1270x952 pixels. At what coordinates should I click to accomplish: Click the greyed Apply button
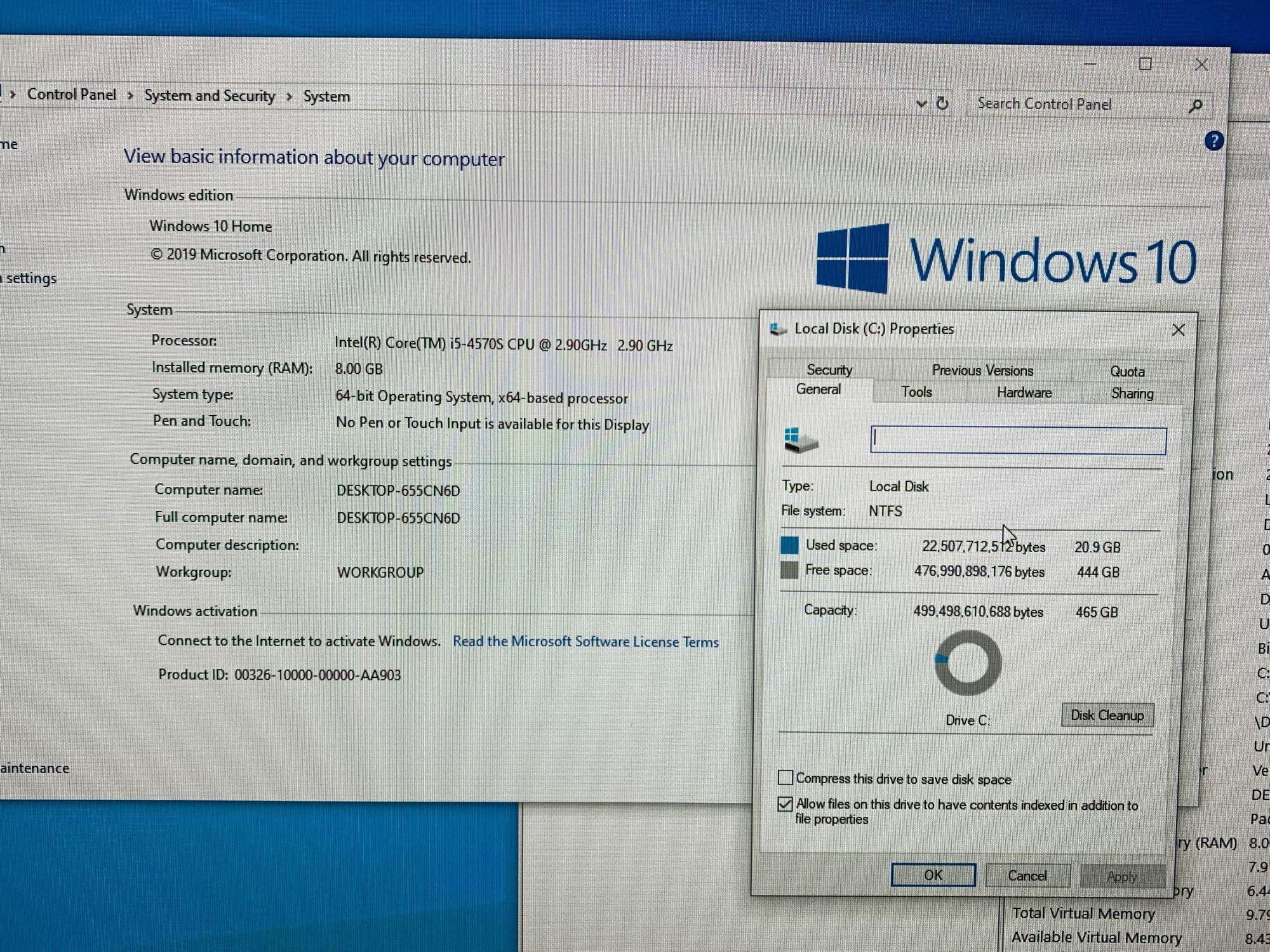pyautogui.click(x=1122, y=876)
